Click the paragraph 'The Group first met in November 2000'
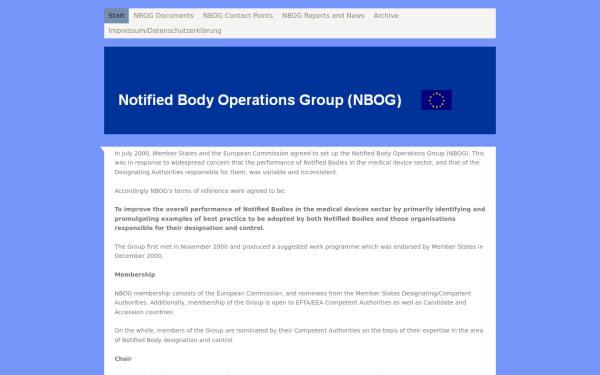The width and height of the screenshot is (600, 375). (299, 251)
